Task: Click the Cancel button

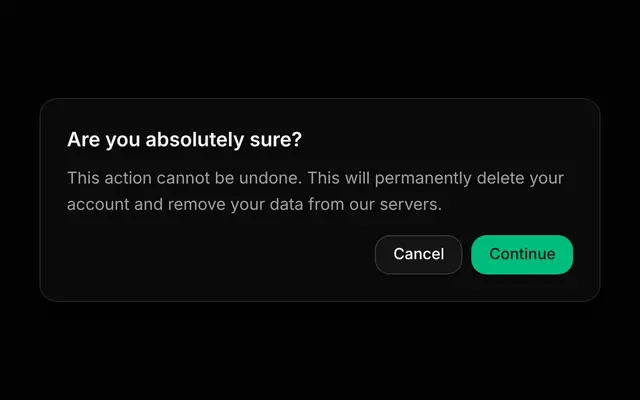Action: tap(418, 254)
